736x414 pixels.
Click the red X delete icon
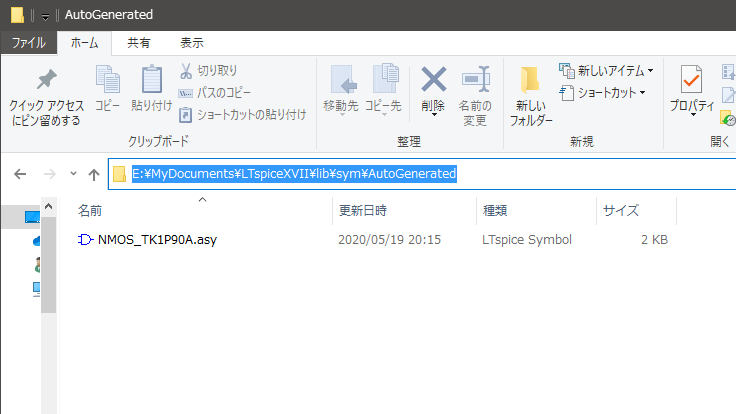433,79
